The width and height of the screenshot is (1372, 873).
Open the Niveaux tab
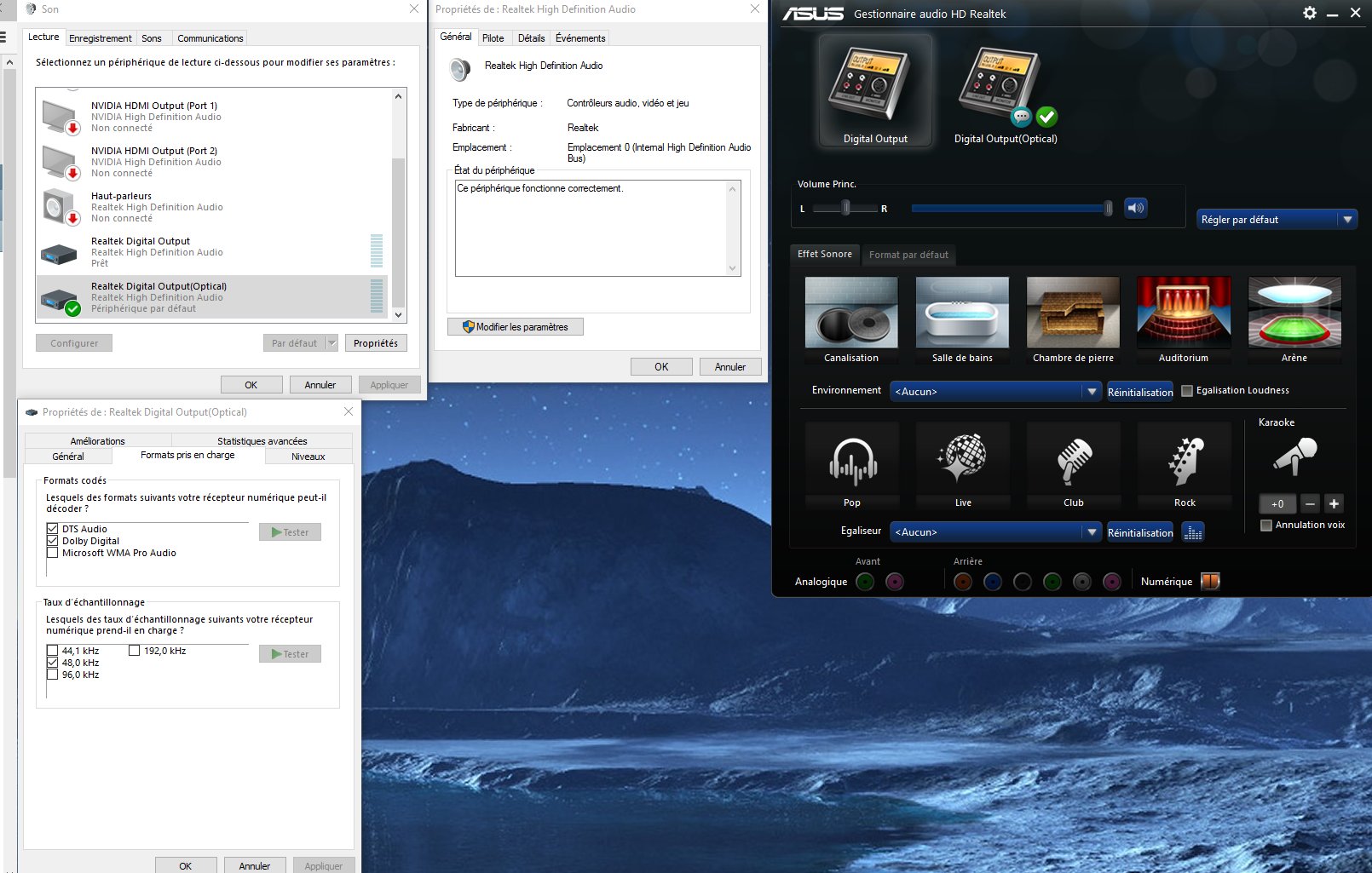coord(308,457)
